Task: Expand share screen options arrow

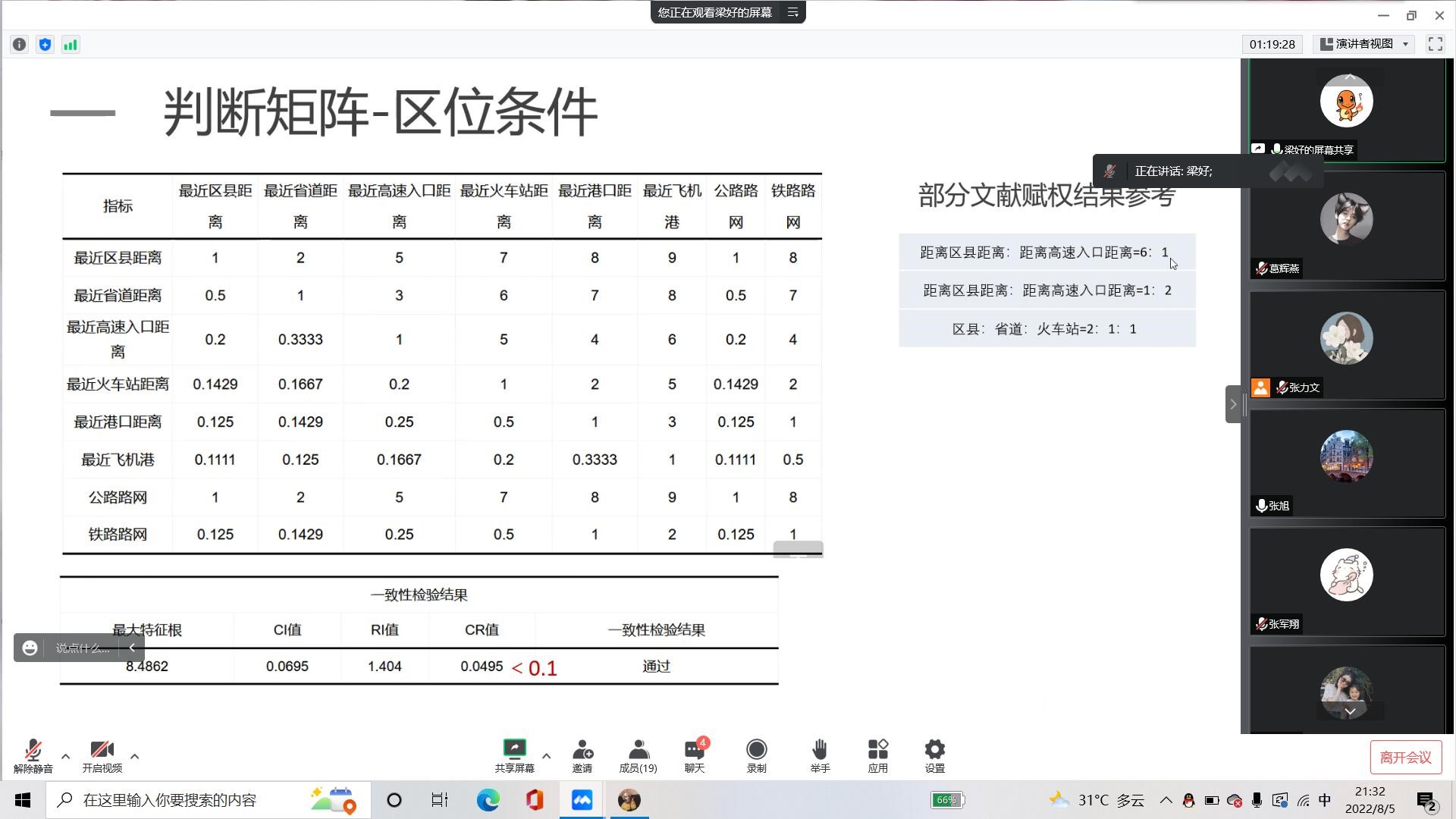Action: (546, 756)
